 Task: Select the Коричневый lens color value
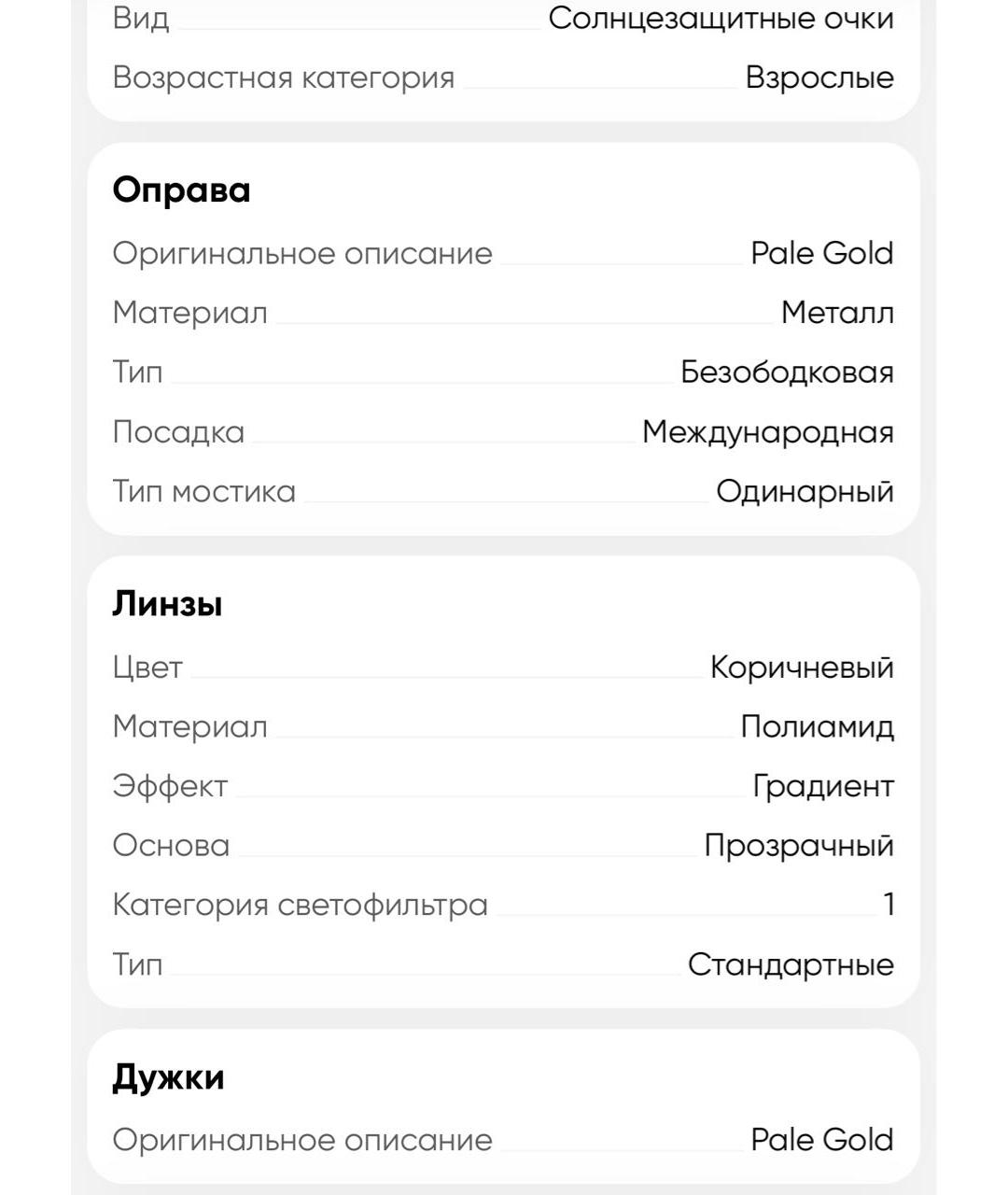801,668
